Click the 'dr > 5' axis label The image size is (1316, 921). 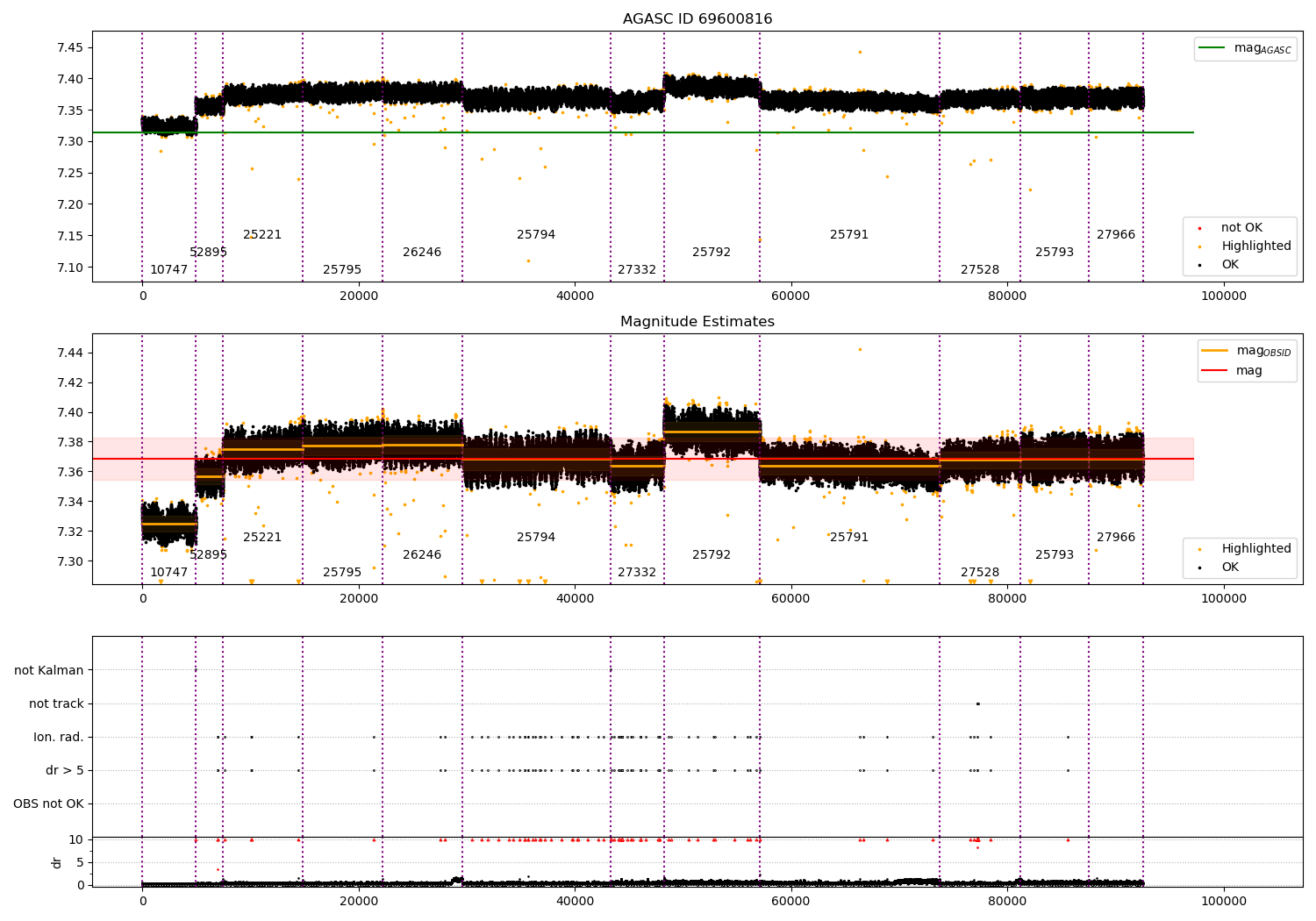65,770
